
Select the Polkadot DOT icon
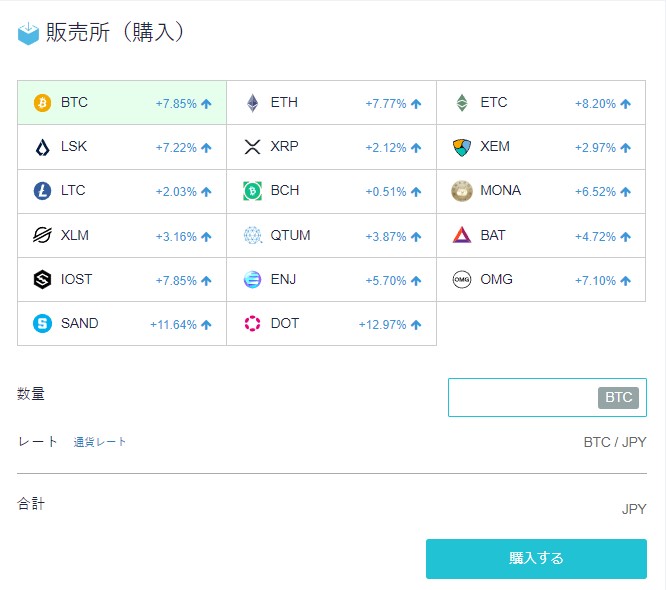tap(252, 324)
